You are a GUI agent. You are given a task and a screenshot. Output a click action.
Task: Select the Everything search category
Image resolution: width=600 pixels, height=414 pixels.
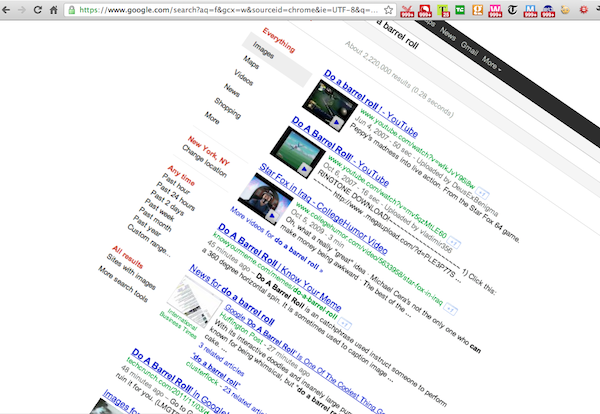pos(279,40)
